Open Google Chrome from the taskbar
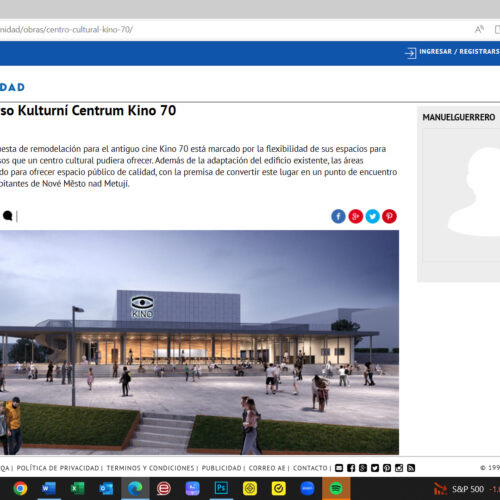This screenshot has width=500, height=500. (20, 489)
